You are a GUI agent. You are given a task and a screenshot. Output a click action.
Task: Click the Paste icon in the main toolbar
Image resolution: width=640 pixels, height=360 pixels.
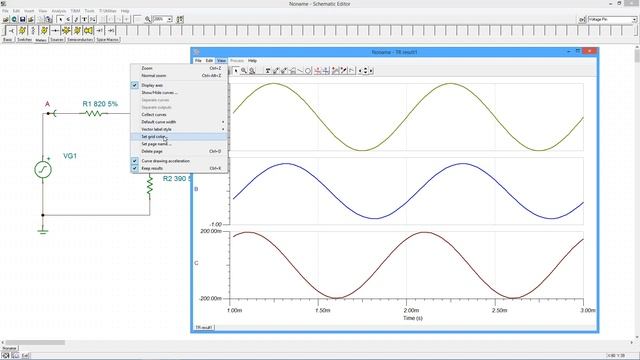[49, 19]
